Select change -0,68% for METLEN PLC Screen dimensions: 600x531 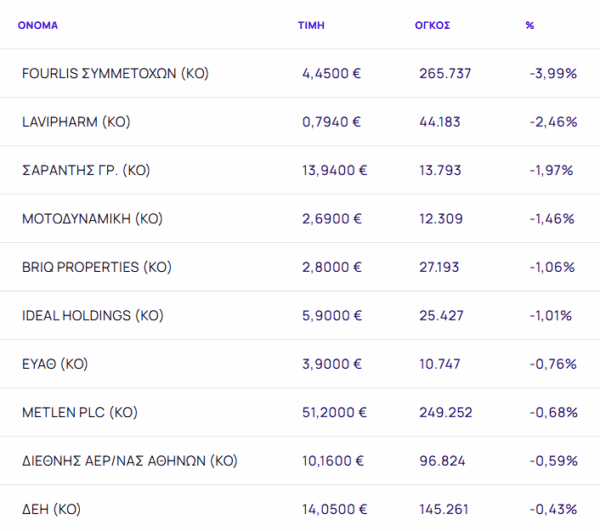[x=554, y=412]
